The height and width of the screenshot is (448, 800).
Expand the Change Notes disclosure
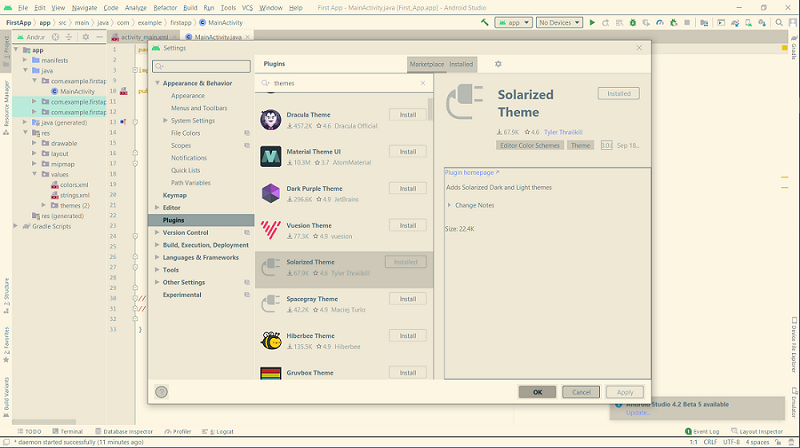[449, 205]
